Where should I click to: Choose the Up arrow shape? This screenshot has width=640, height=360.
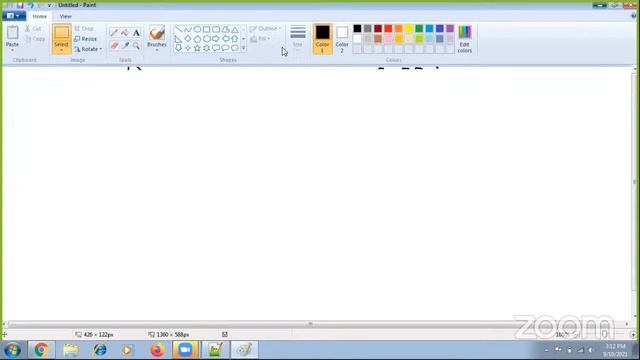pos(235,39)
